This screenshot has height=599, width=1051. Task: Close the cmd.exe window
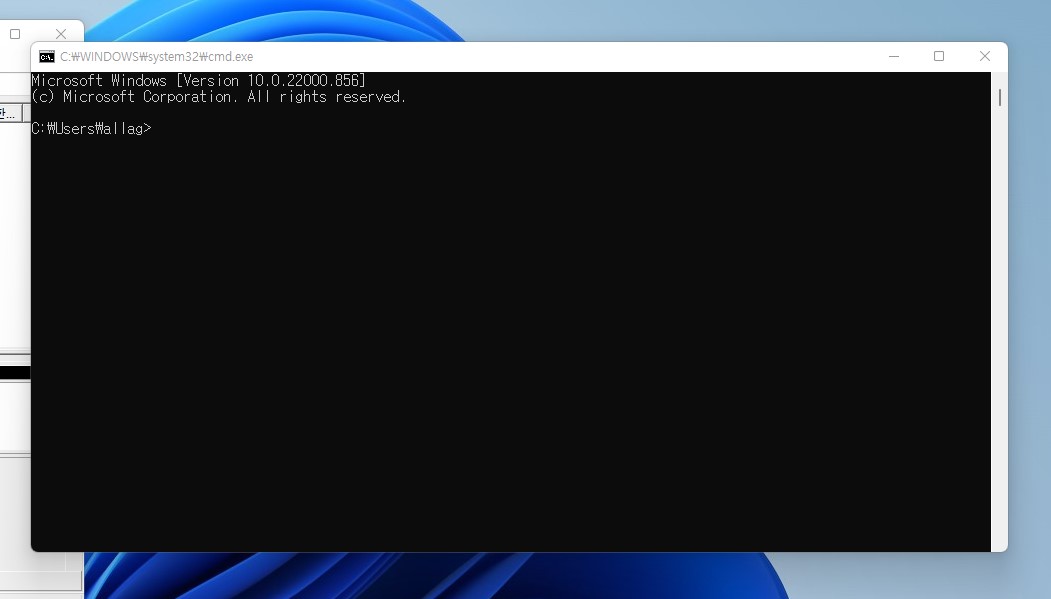pyautogui.click(x=984, y=56)
